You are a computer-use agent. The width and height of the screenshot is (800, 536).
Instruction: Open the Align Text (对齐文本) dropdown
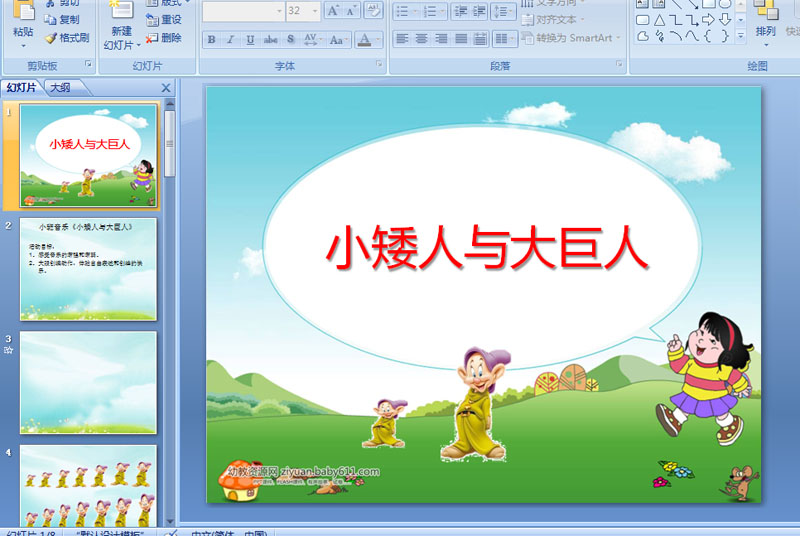tap(553, 20)
